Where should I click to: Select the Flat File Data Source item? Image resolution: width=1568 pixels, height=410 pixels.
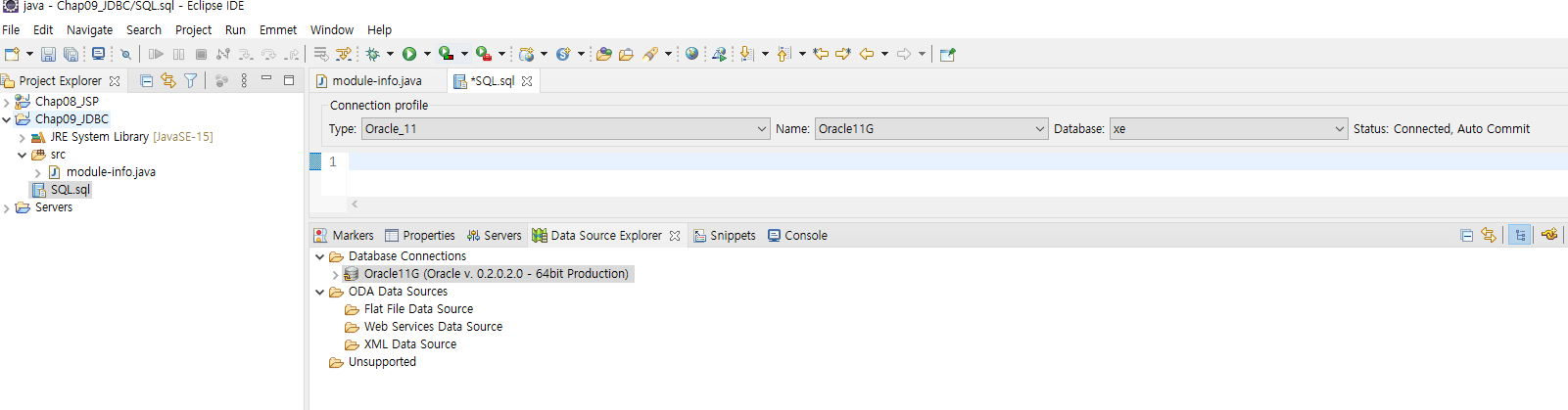tap(418, 309)
